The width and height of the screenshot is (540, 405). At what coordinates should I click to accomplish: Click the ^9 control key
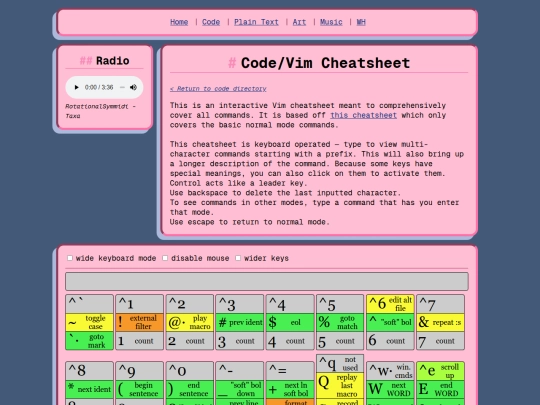[139, 371]
